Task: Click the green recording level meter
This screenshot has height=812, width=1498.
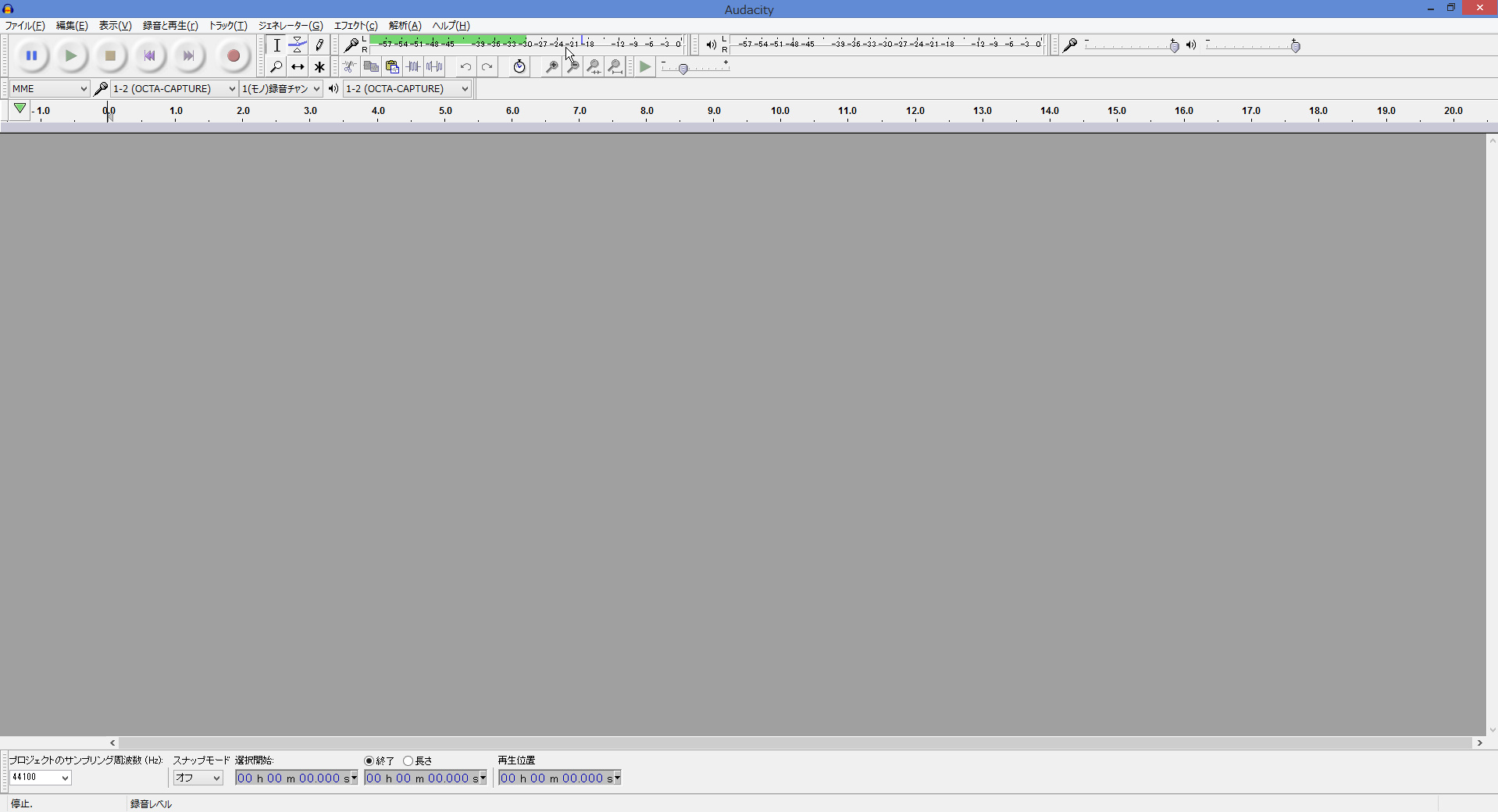Action: tap(526, 44)
